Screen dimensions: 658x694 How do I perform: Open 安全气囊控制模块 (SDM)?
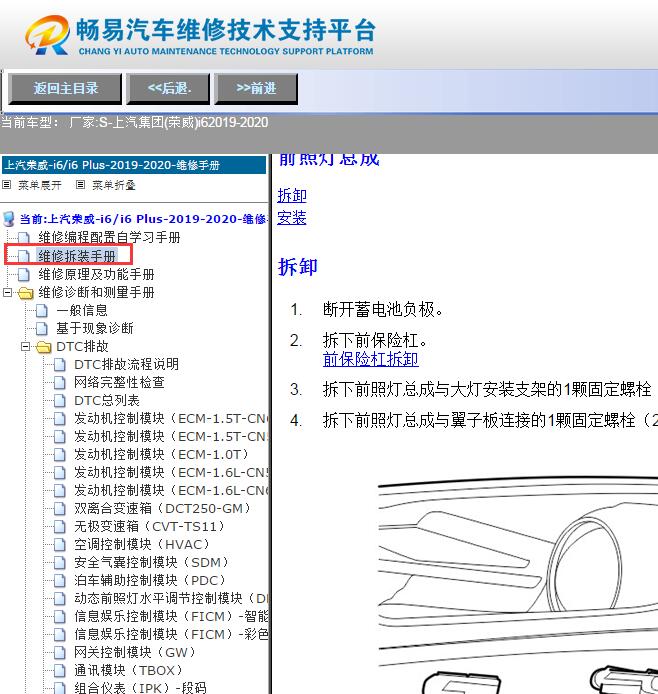pyautogui.click(x=152, y=563)
